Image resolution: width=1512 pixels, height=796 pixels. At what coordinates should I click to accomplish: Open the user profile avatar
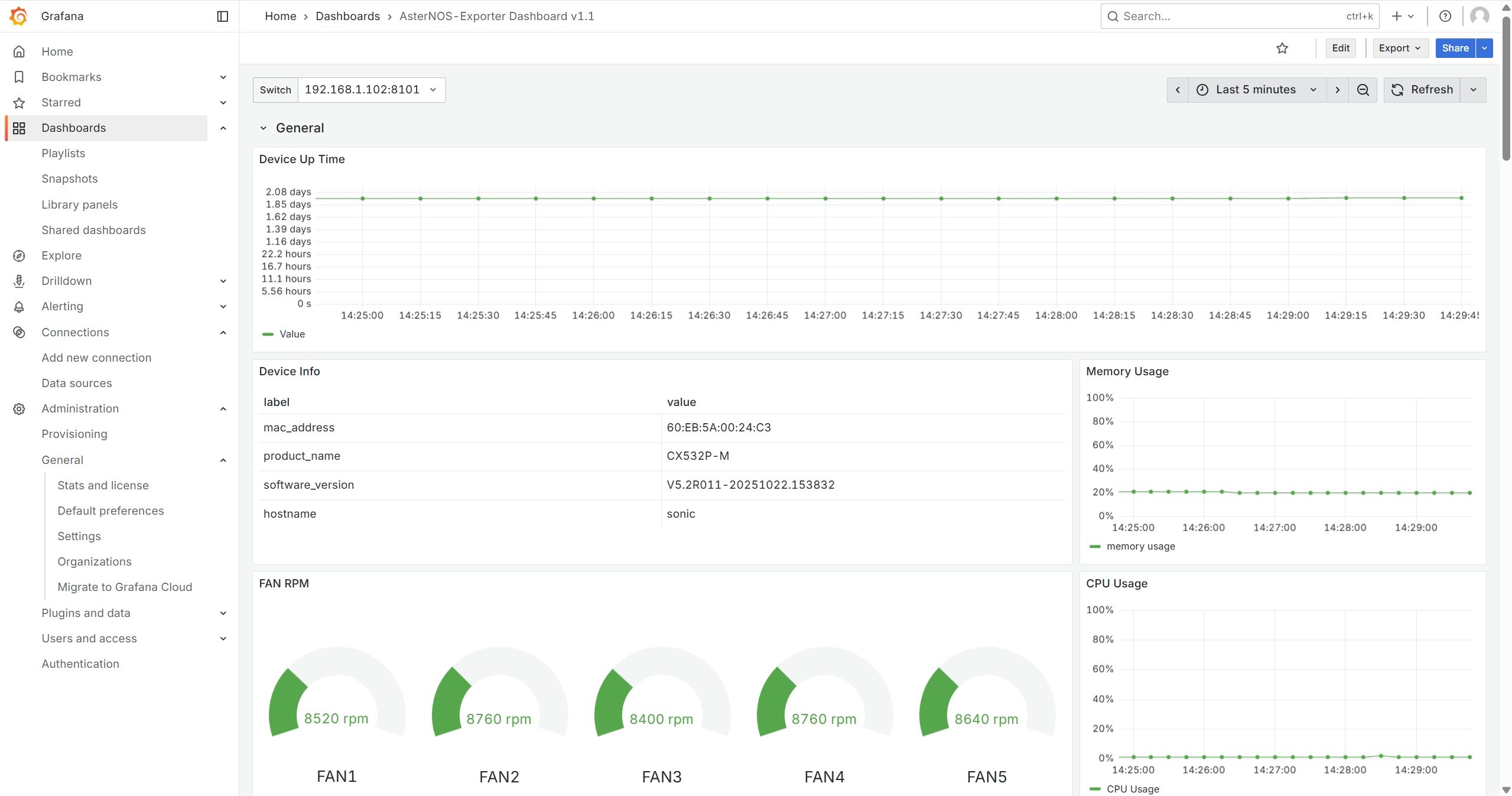1479,16
